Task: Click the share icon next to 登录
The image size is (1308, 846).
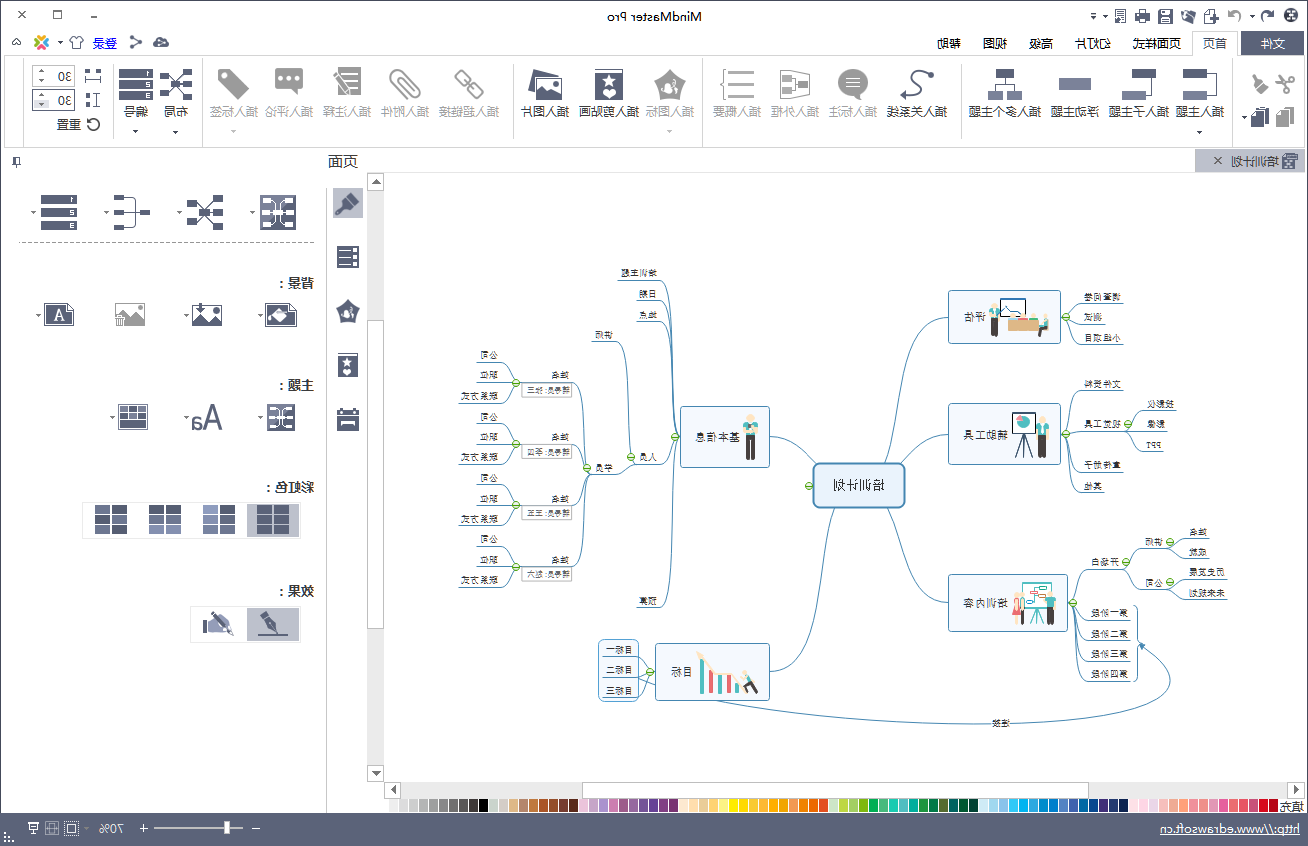Action: click(135, 42)
